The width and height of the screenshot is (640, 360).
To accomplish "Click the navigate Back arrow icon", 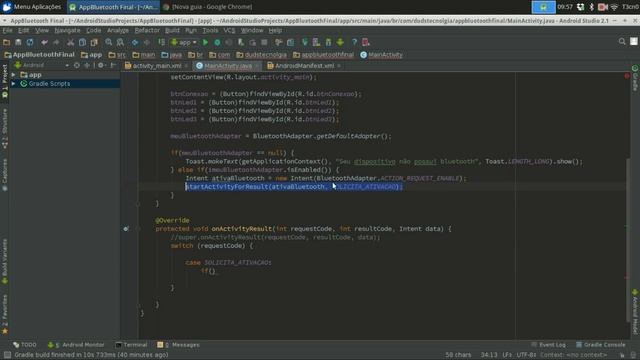I will pos(134,42).
